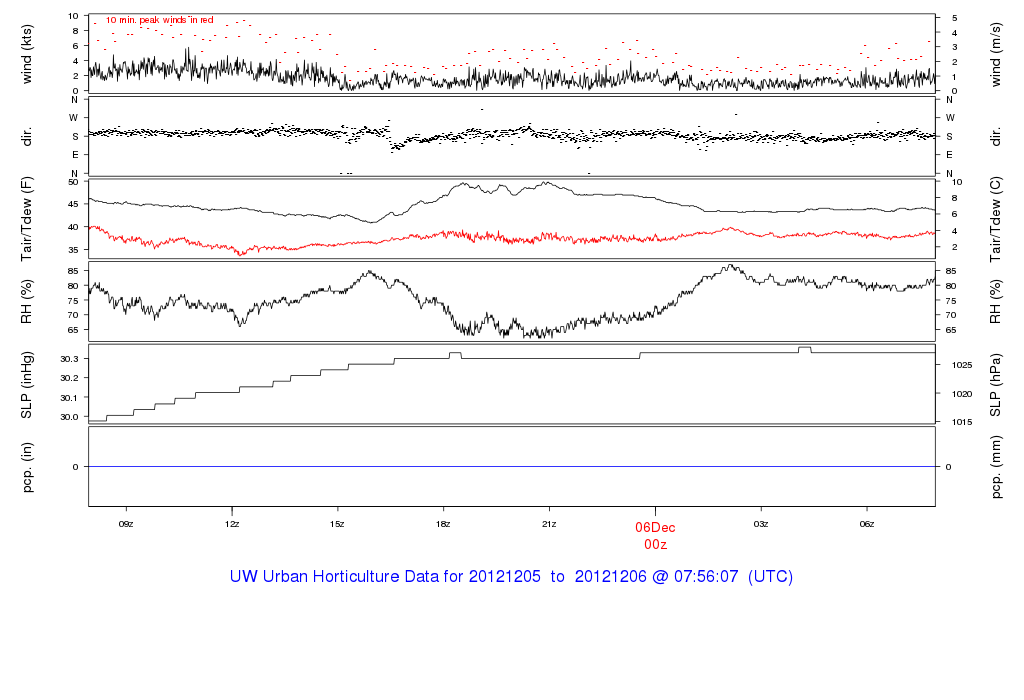
Task: Click the 'Tair/Tdew (C)' axis label
Action: (x=995, y=219)
